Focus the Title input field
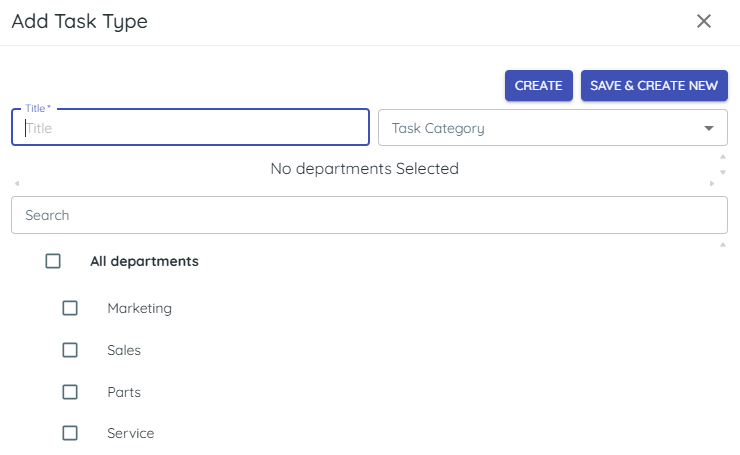The image size is (740, 455). pos(190,128)
